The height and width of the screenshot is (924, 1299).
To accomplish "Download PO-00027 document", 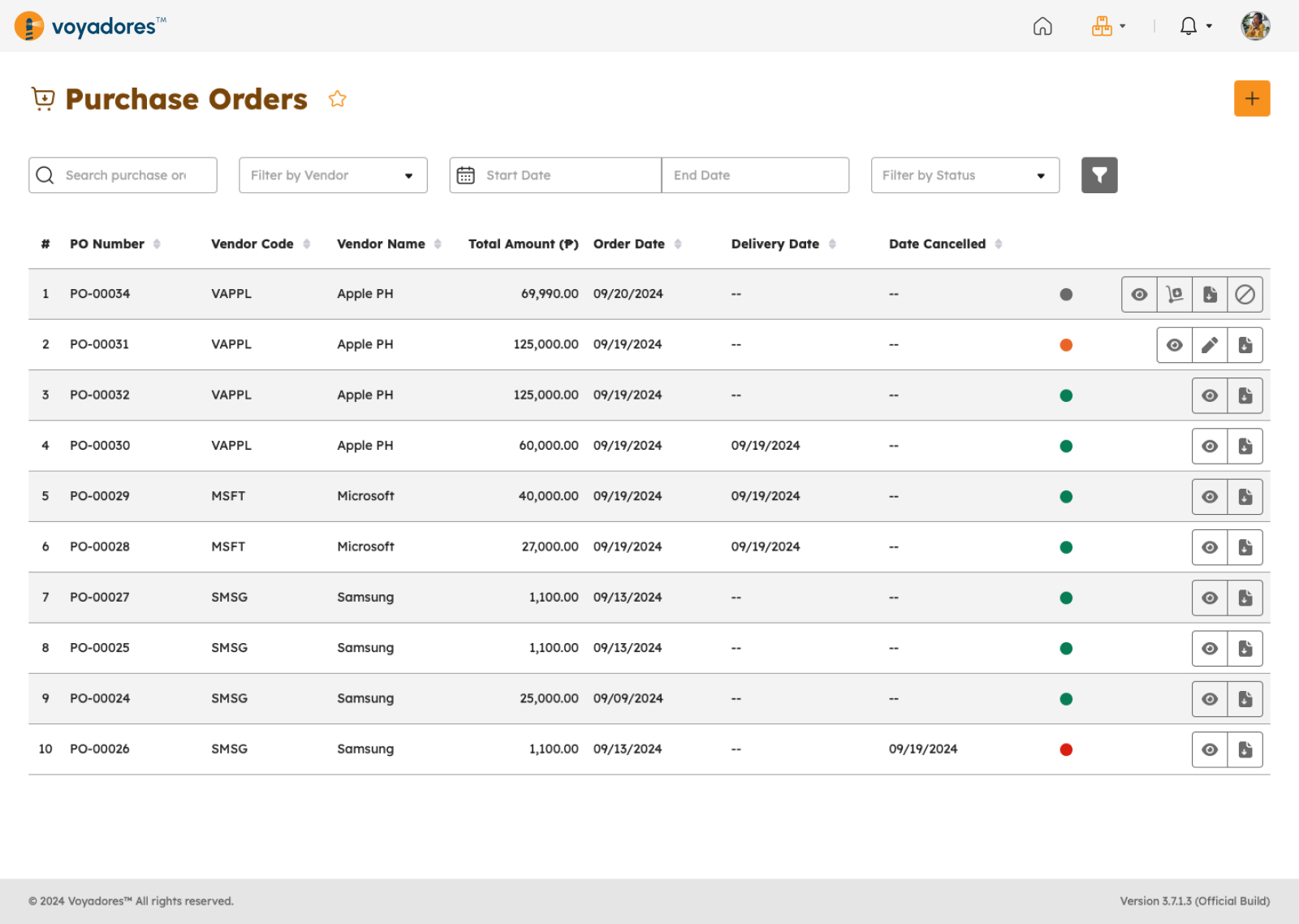I will coord(1245,598).
